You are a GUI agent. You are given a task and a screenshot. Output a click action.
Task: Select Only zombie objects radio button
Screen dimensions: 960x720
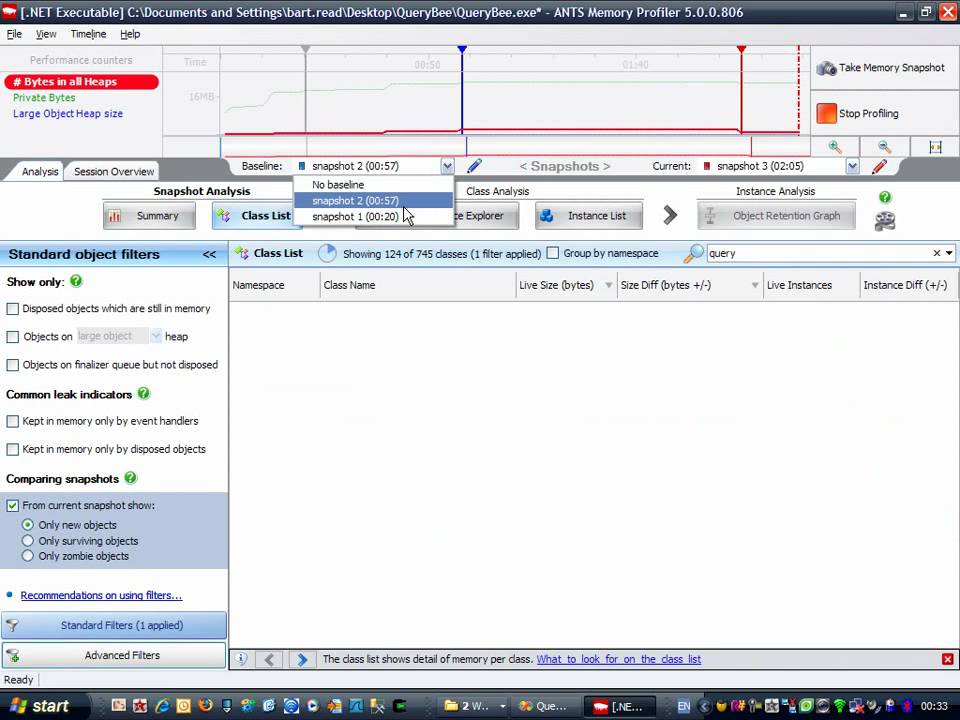point(28,556)
